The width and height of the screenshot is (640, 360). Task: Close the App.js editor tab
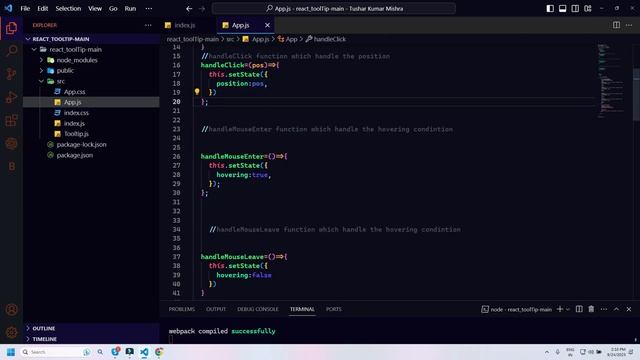tap(267, 25)
